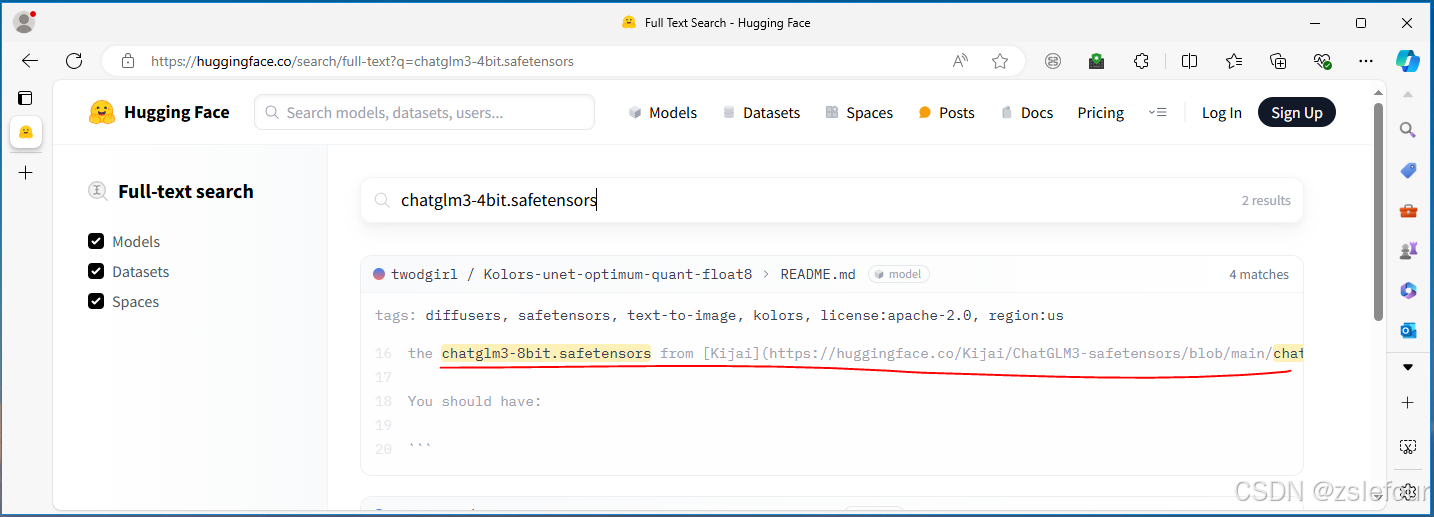Viewport: 1434px width, 517px height.
Task: Open a new tab with plus icon
Action: [x=26, y=172]
